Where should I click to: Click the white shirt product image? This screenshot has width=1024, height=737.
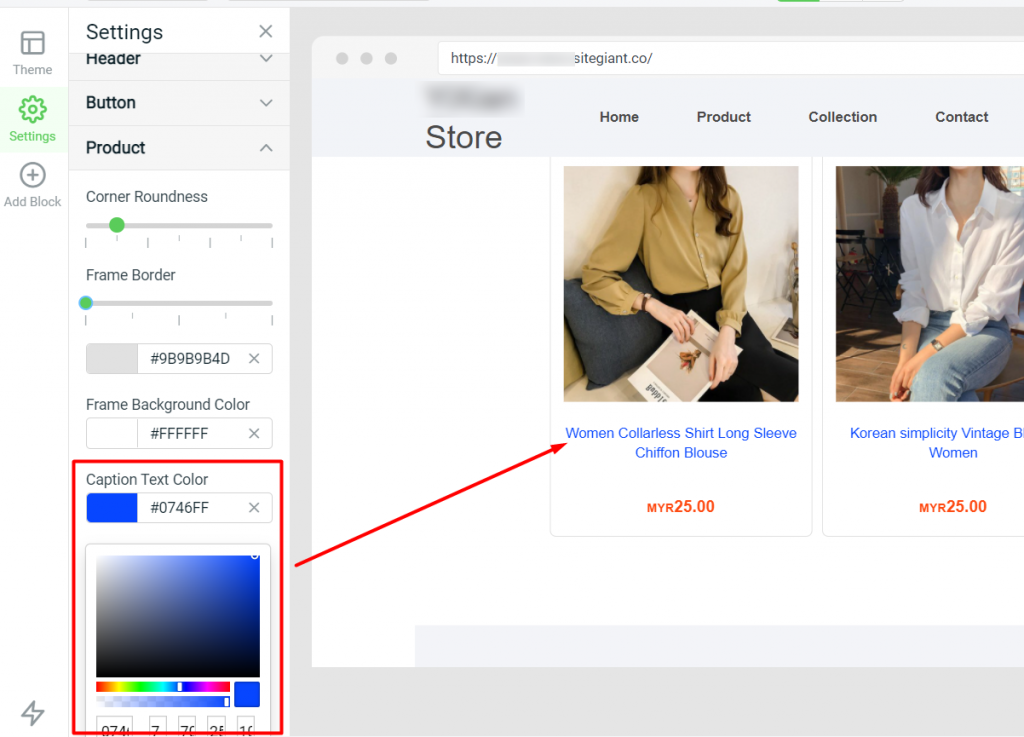[930, 283]
